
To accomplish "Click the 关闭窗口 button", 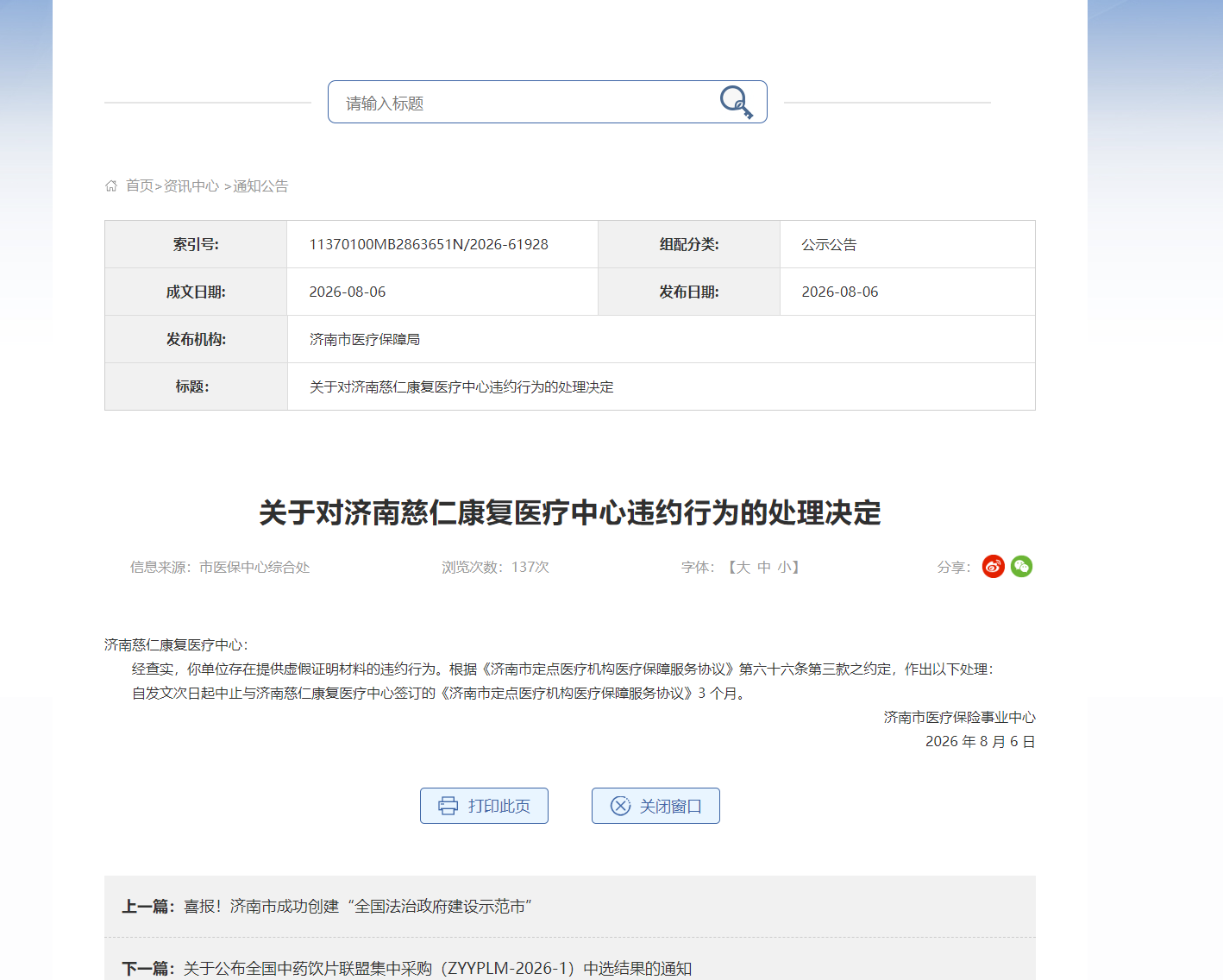I will [655, 806].
